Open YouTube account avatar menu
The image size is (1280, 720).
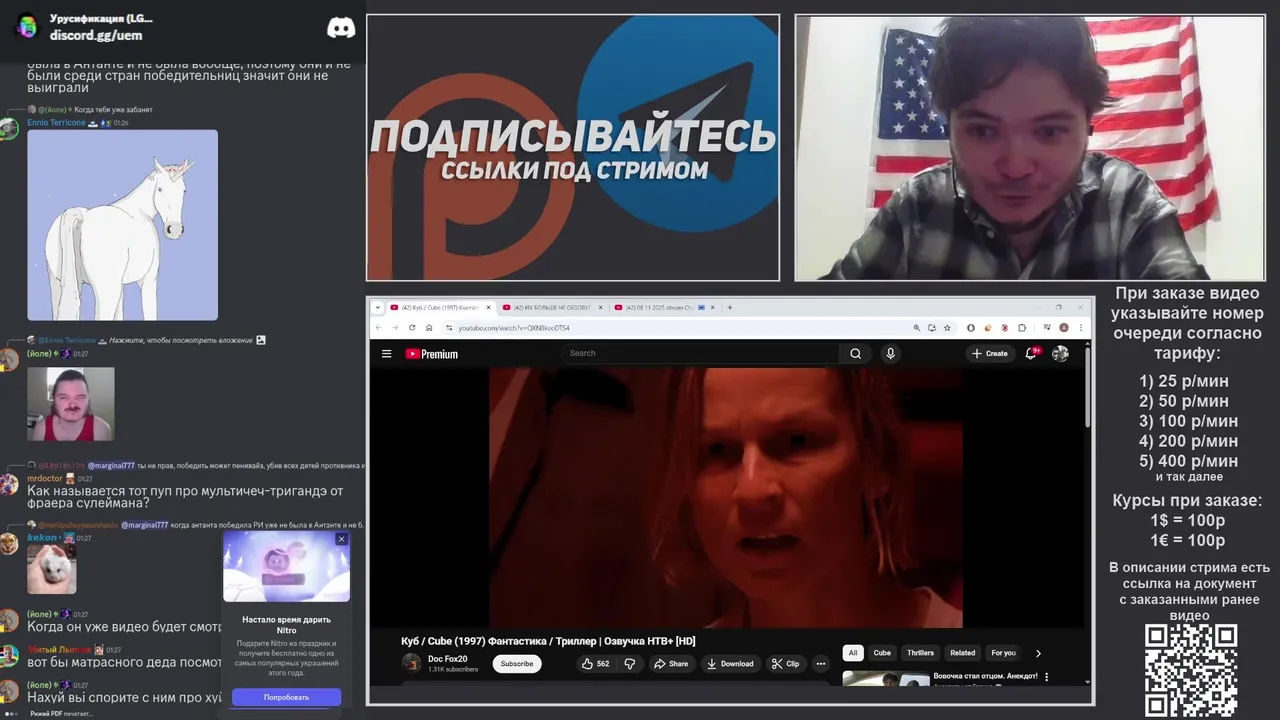click(x=1060, y=353)
